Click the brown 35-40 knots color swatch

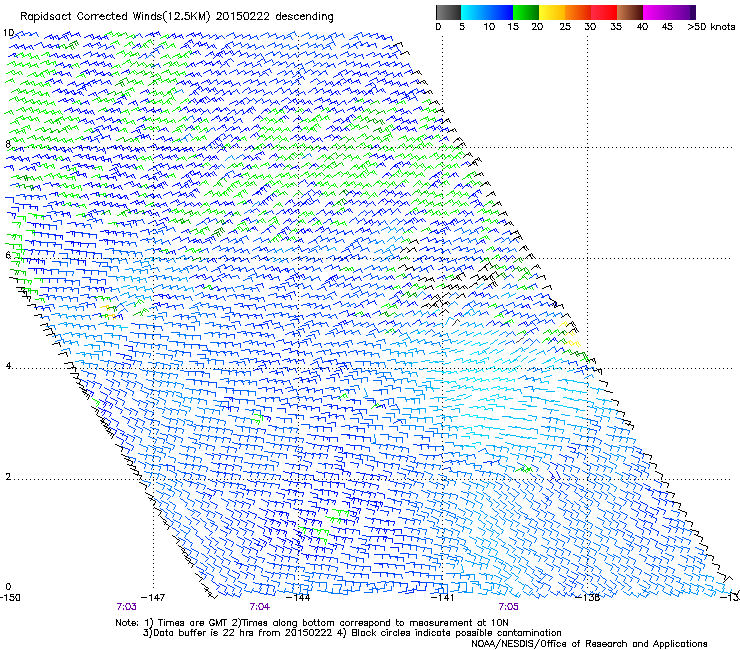point(630,12)
